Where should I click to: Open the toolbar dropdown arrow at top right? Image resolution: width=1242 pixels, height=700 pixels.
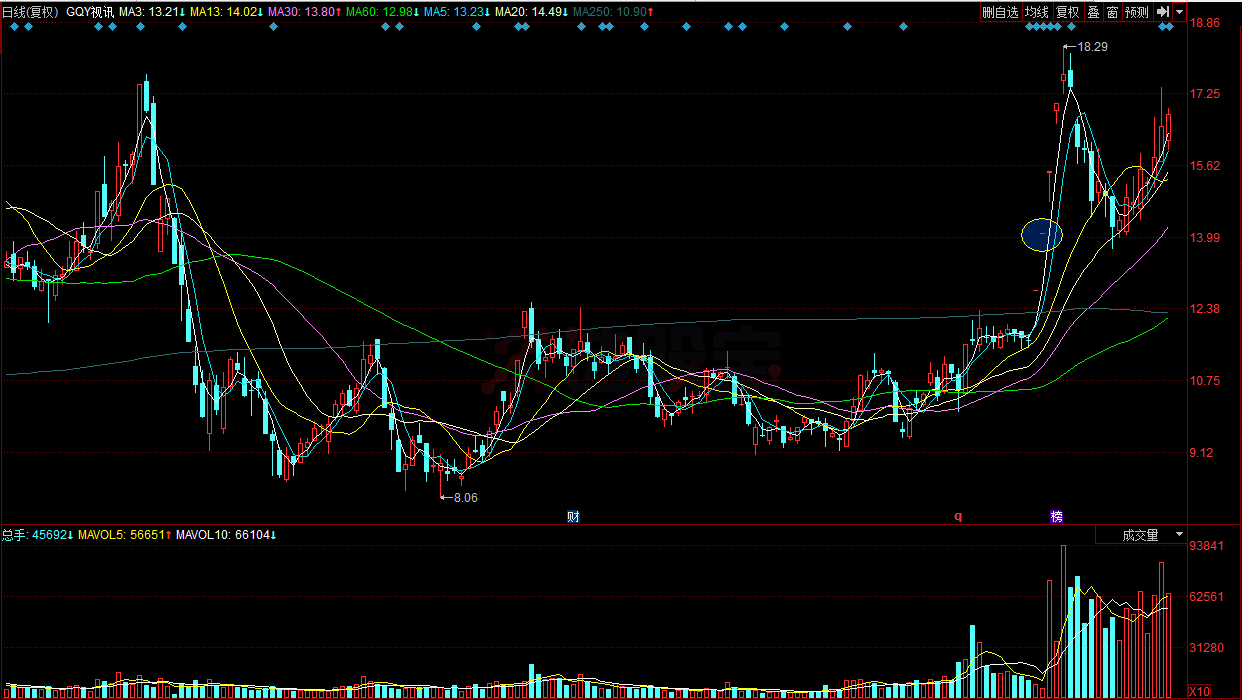[x=1180, y=12]
